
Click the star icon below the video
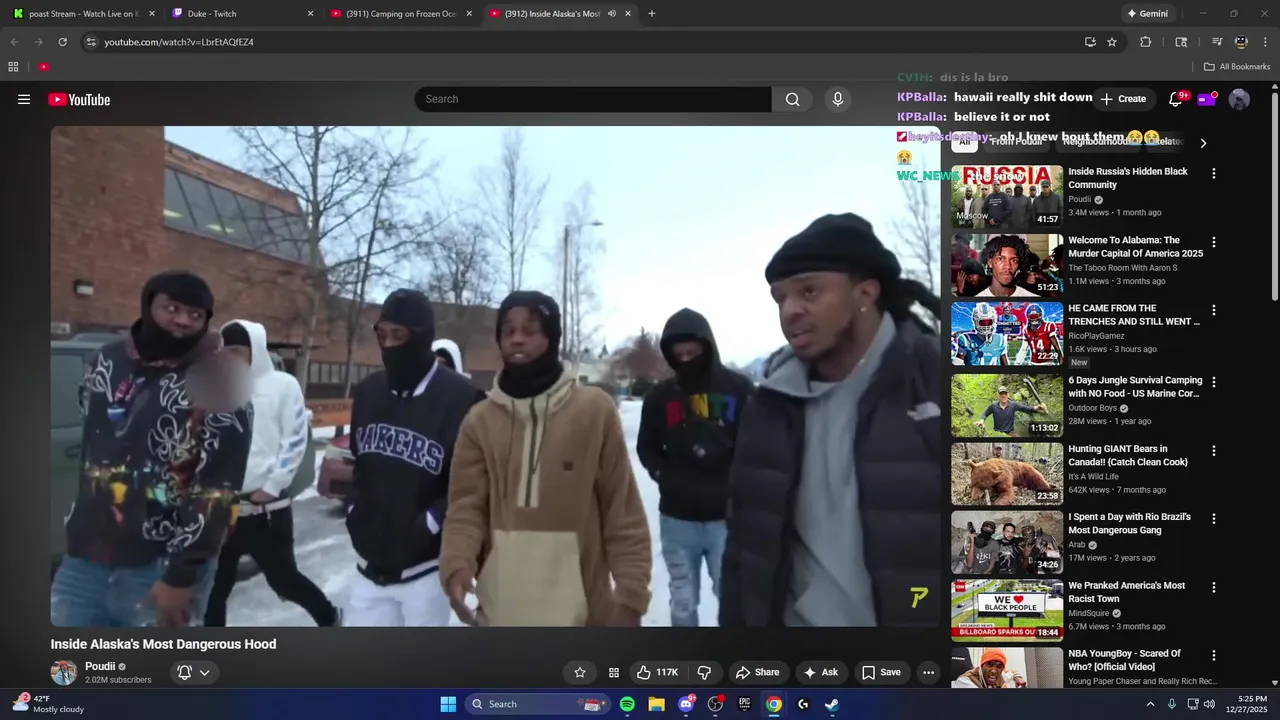tap(580, 672)
